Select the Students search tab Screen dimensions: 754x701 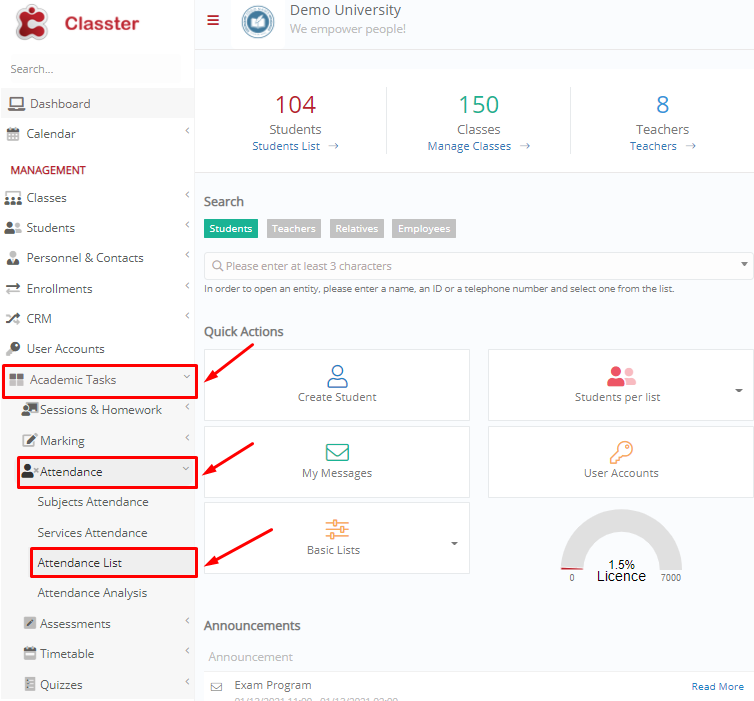[231, 228]
